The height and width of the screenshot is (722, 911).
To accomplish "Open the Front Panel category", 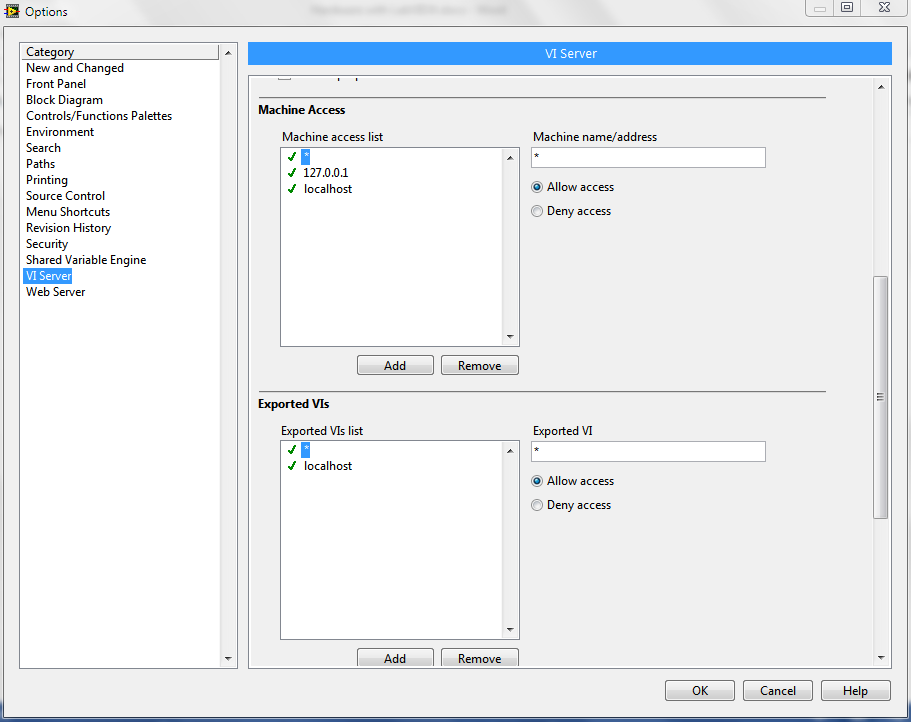I will point(56,84).
